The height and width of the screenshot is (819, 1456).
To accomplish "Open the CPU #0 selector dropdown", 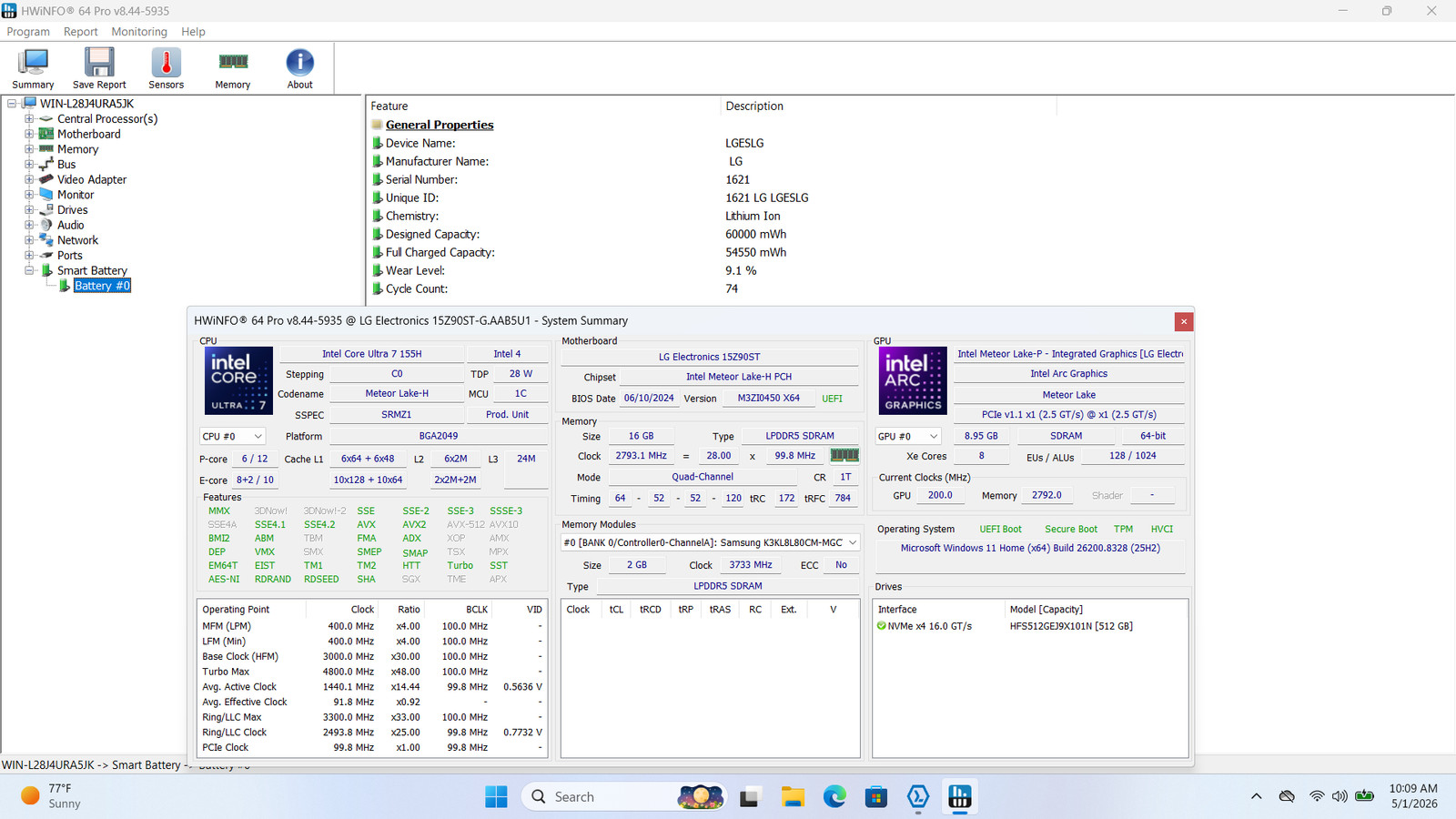I will coord(232,437).
